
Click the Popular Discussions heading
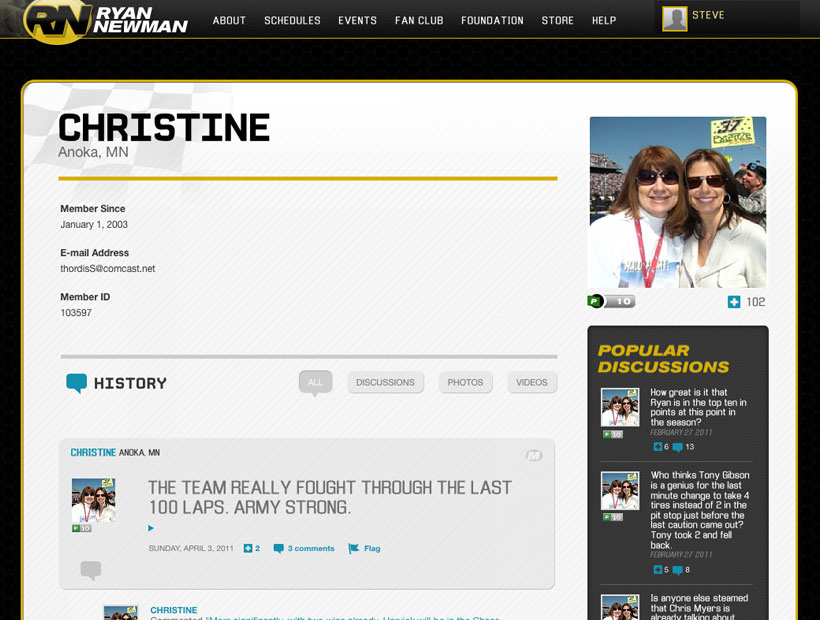point(663,359)
